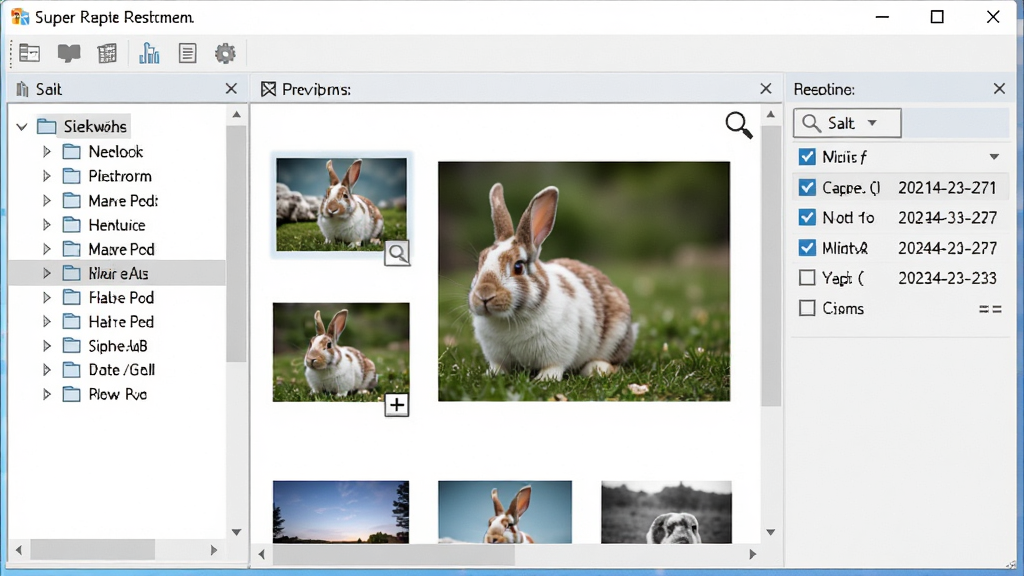Screen dimensions: 1024x576
Task: Click the lined text document toolbar icon
Action: pyautogui.click(x=187, y=53)
